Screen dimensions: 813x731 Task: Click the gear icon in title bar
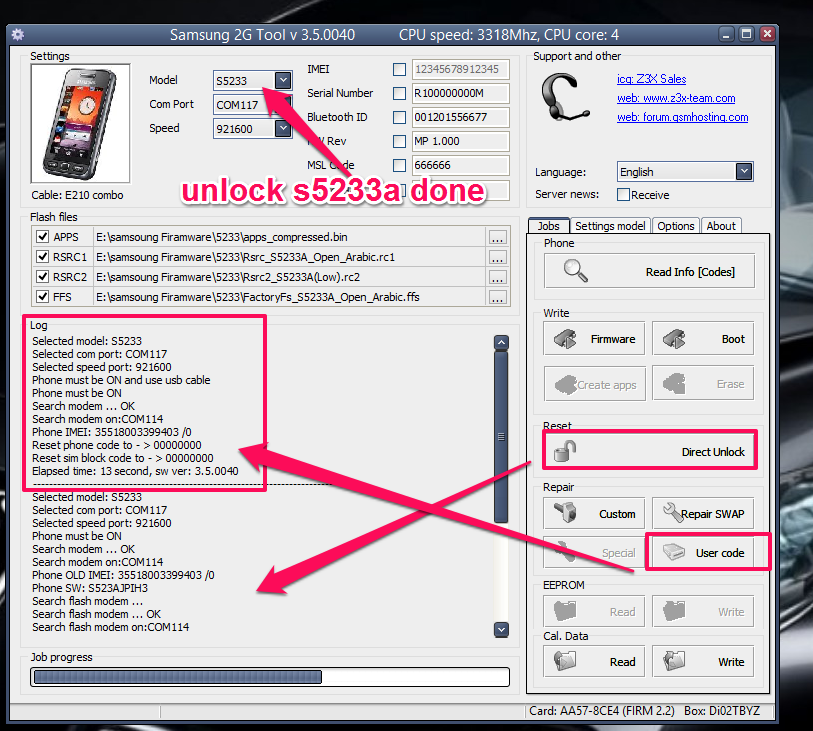click(18, 35)
